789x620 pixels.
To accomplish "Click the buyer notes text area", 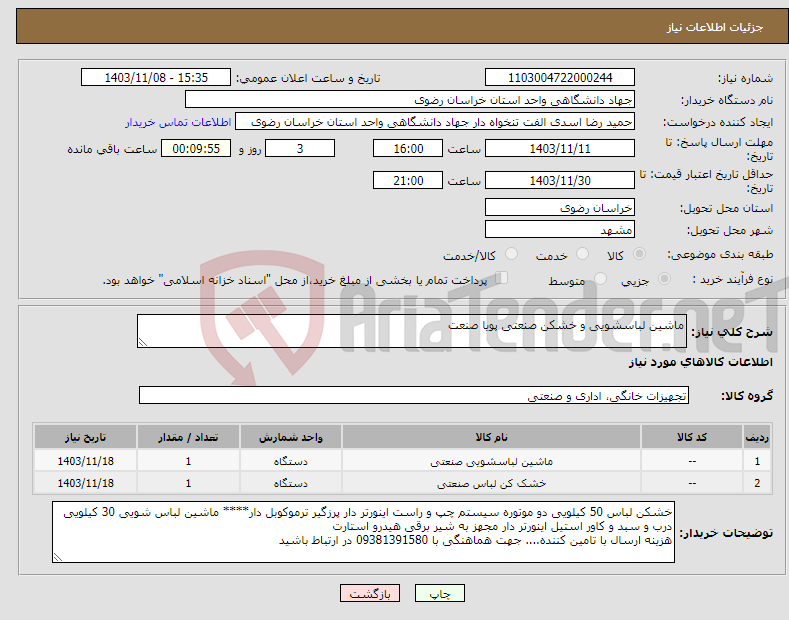I will (363, 532).
